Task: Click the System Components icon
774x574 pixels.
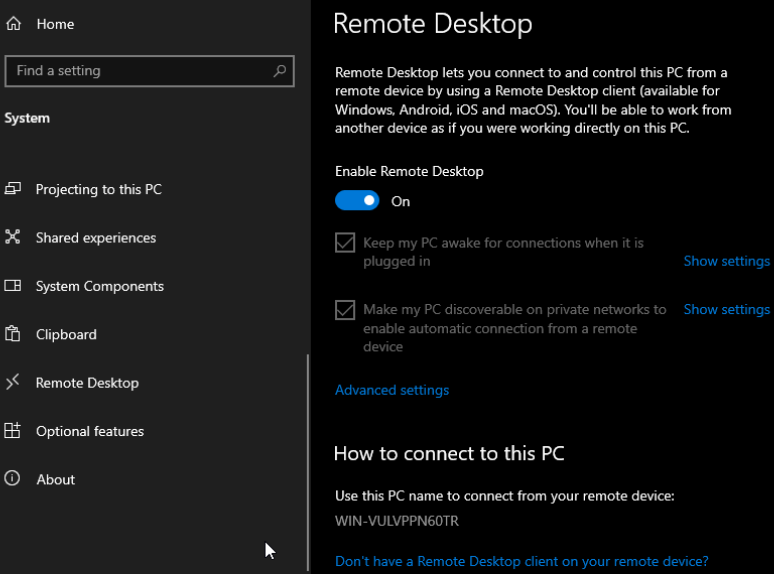Action: point(13,286)
